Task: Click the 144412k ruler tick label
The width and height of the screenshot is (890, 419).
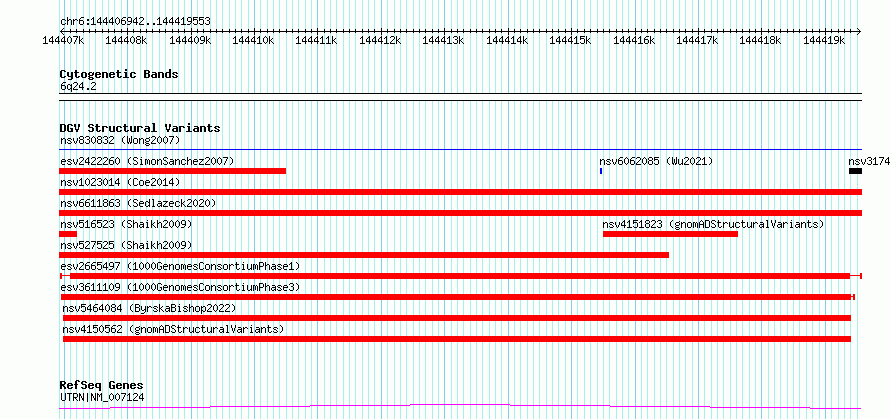Action: pos(380,40)
